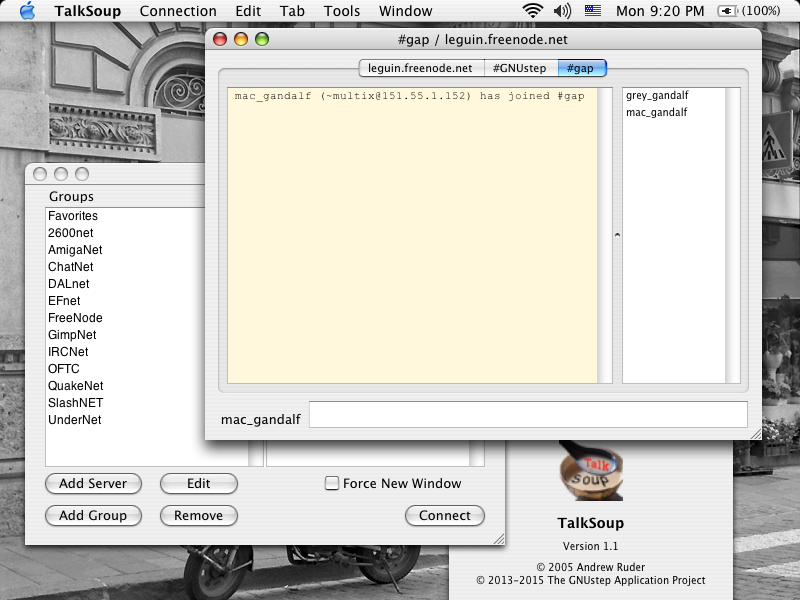800x600 pixels.
Task: Select the IRCNet group
Action: [x=124, y=352]
